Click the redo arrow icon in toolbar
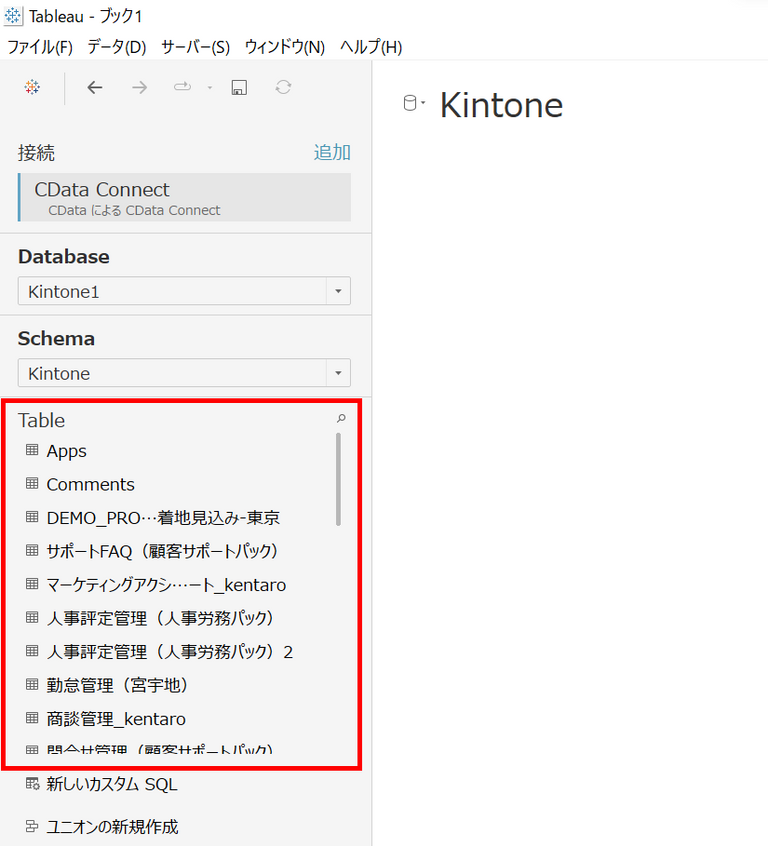768x846 pixels. point(182,86)
